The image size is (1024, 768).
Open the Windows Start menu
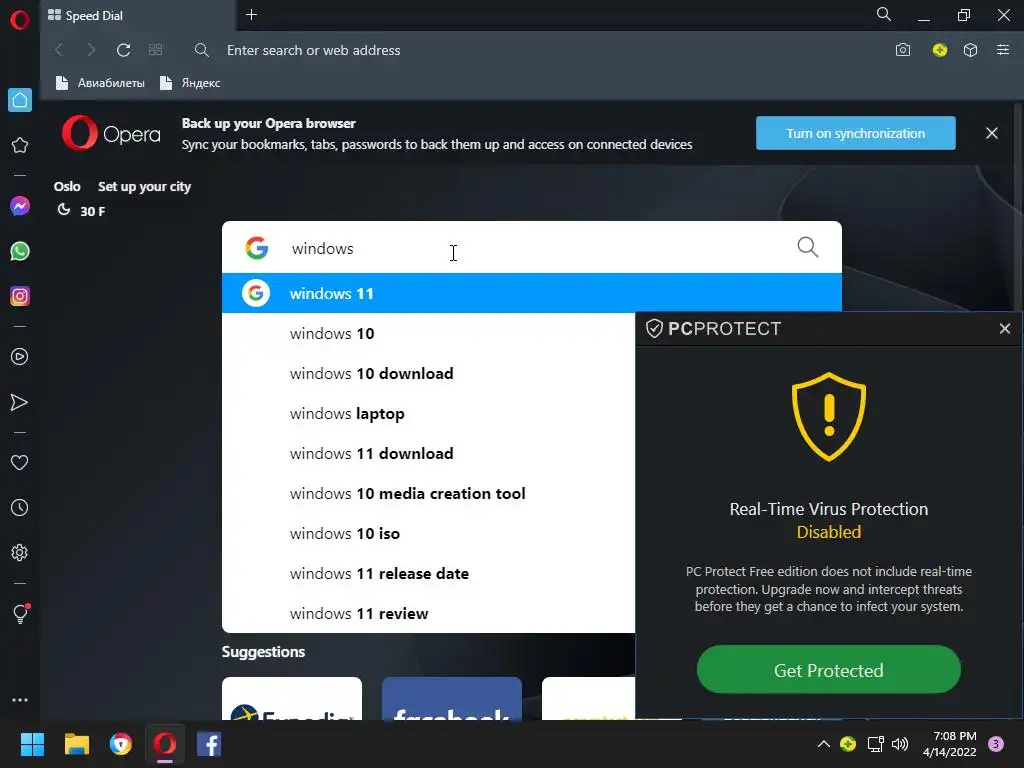point(32,744)
